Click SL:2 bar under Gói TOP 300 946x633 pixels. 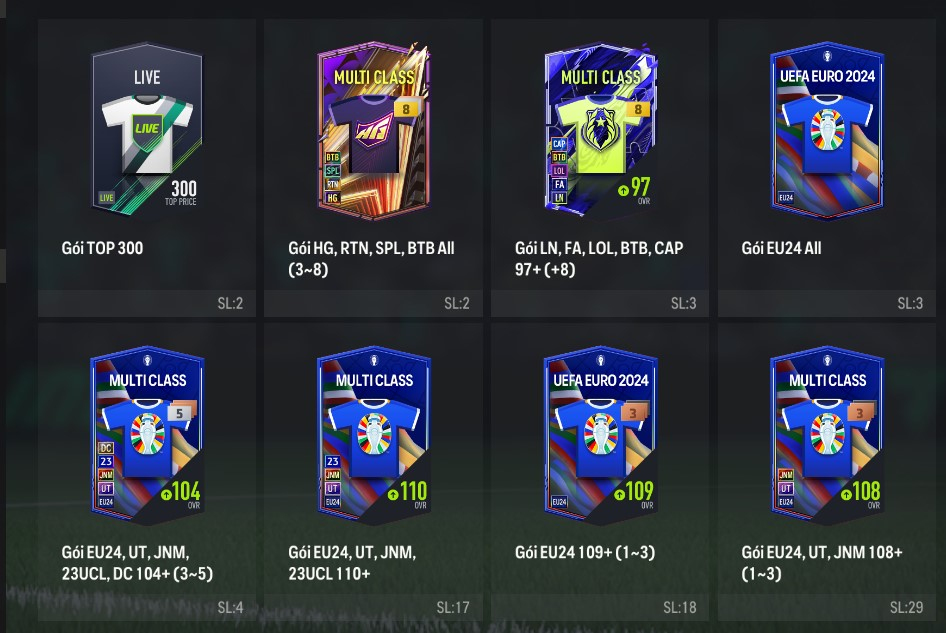tap(147, 303)
